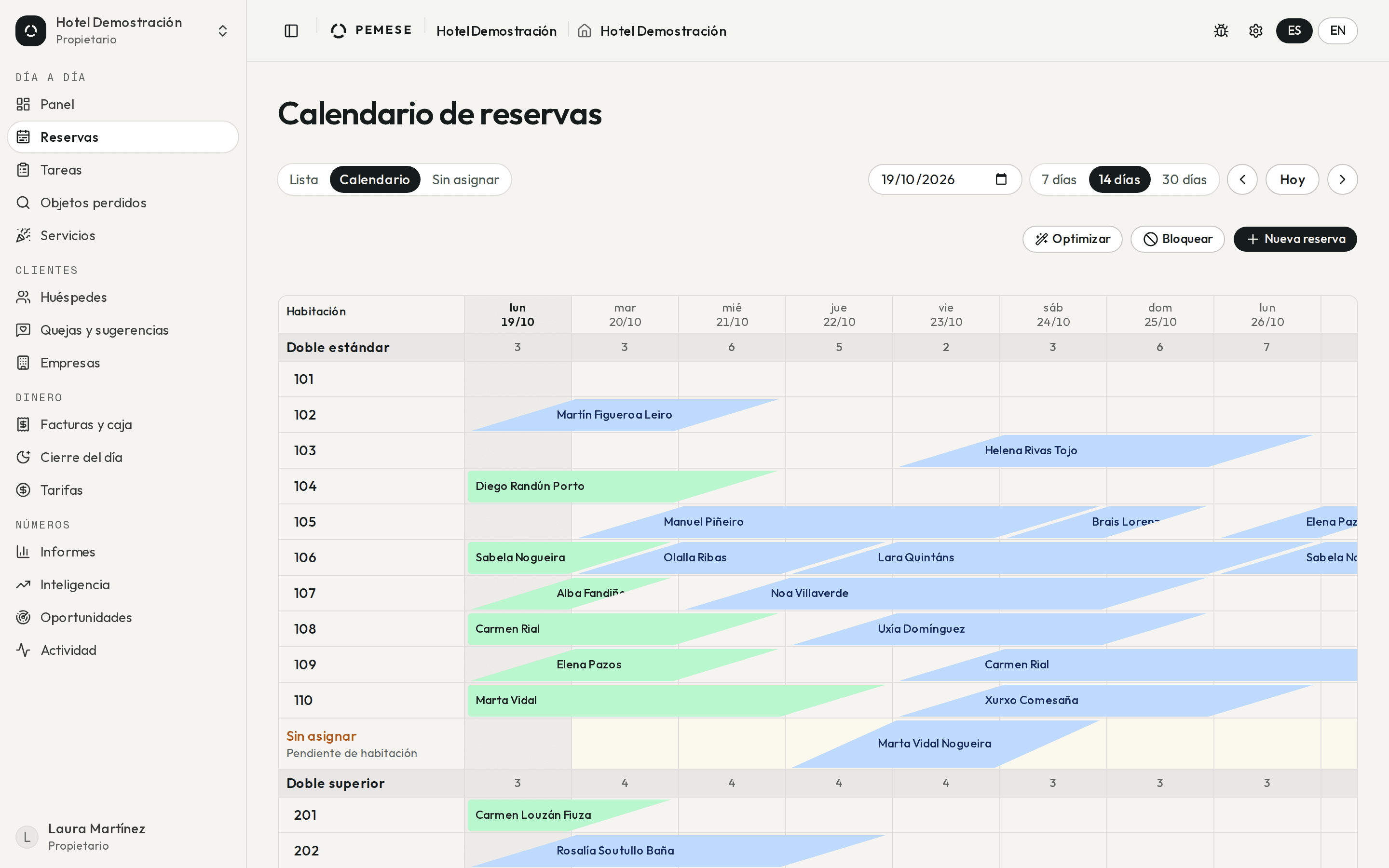
Task: Open Helena Rivas Tojo reservation bar
Action: coord(1106,451)
